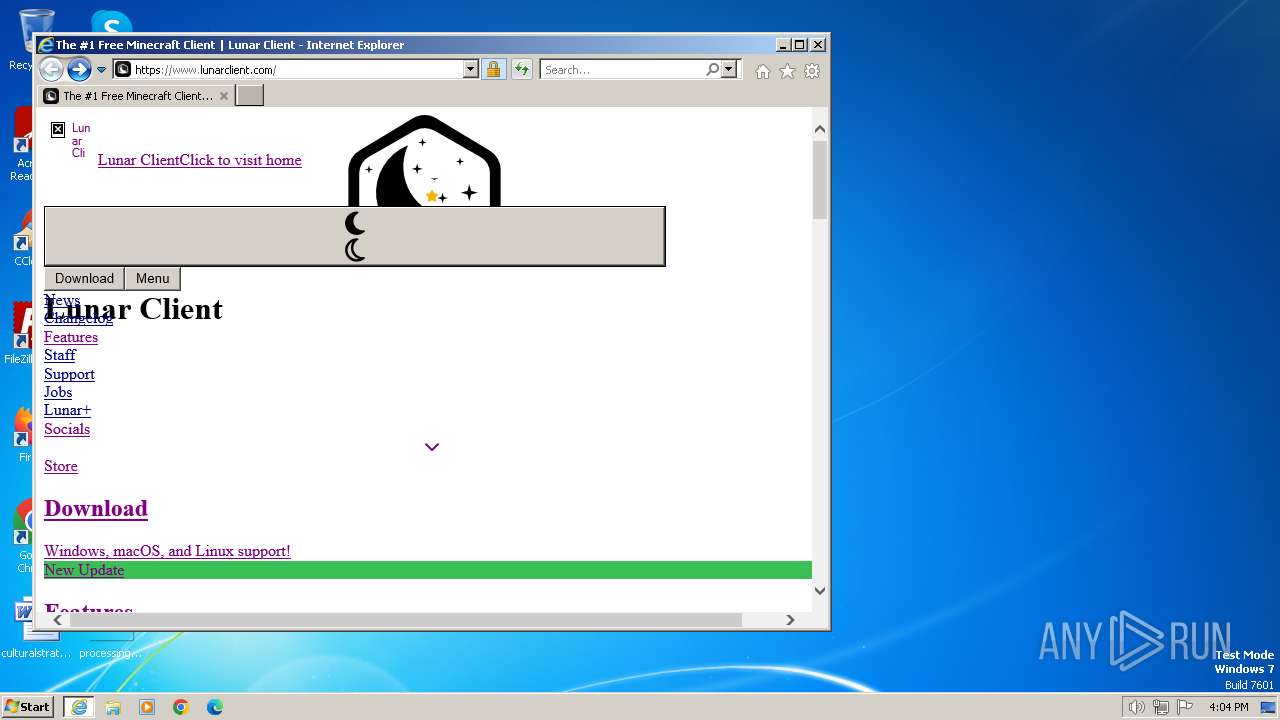1280x720 pixels.
Task: Click the horizontal scrollbar left arrow
Action: (x=57, y=620)
